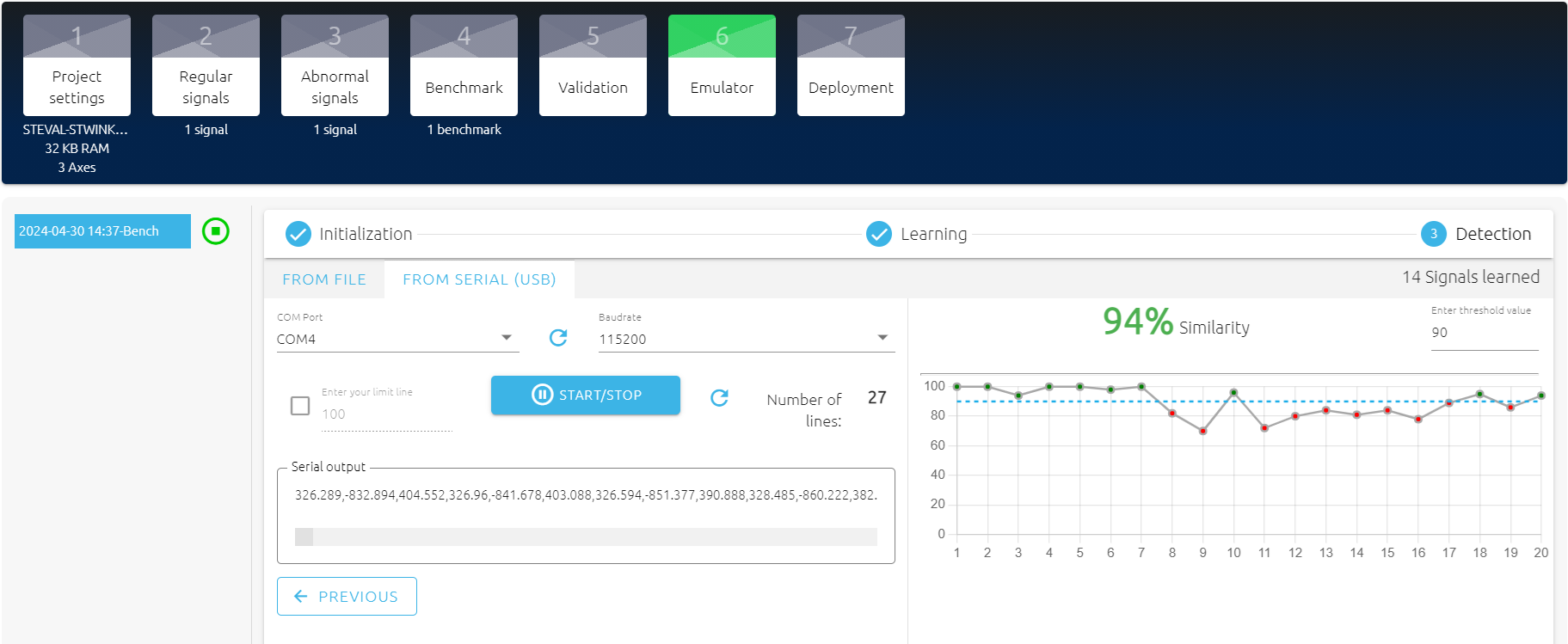Screen dimensions: 1568x644
Task: Click refresh icon next to Number of lines
Action: [x=719, y=397]
